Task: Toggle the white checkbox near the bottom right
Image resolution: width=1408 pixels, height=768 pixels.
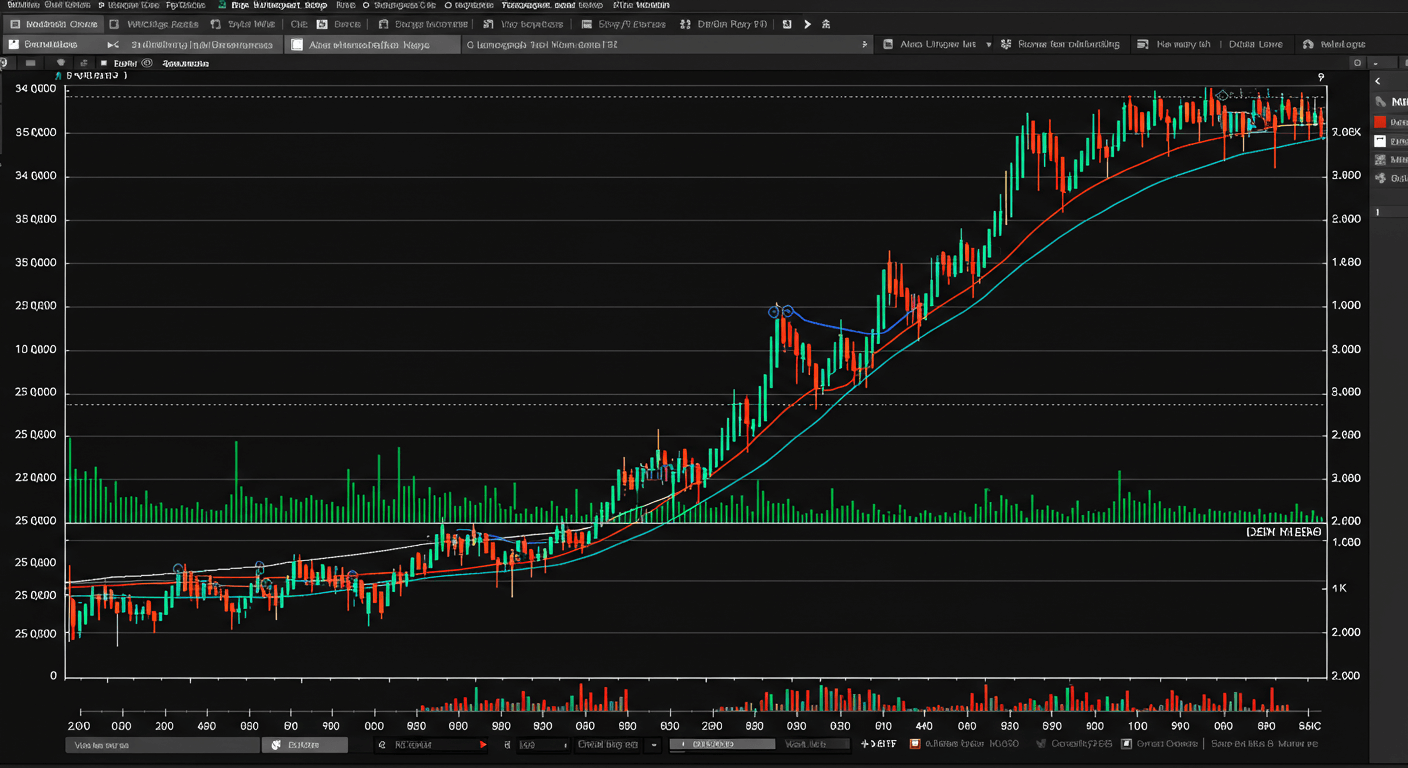Action: coord(1126,744)
